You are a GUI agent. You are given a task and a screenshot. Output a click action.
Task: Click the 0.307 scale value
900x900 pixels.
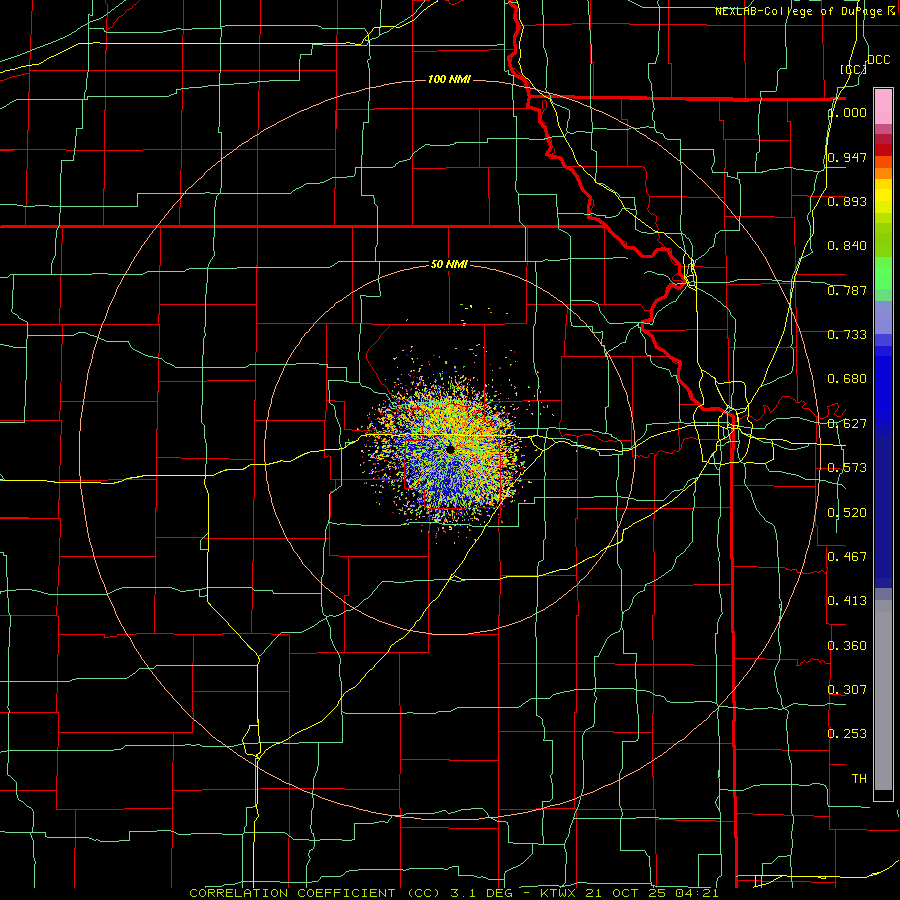(847, 690)
